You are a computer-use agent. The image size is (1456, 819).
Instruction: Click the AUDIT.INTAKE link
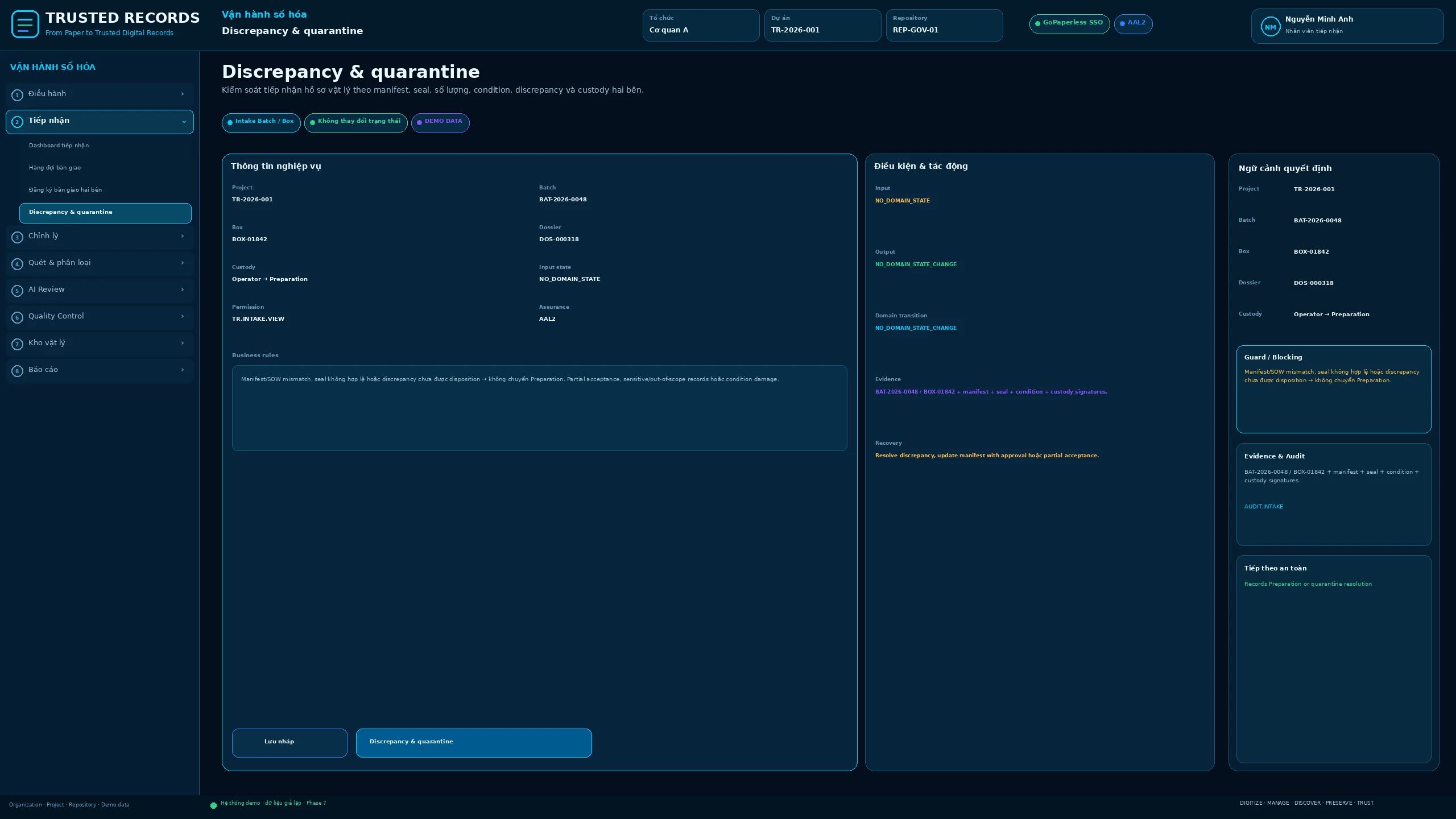coord(1263,507)
